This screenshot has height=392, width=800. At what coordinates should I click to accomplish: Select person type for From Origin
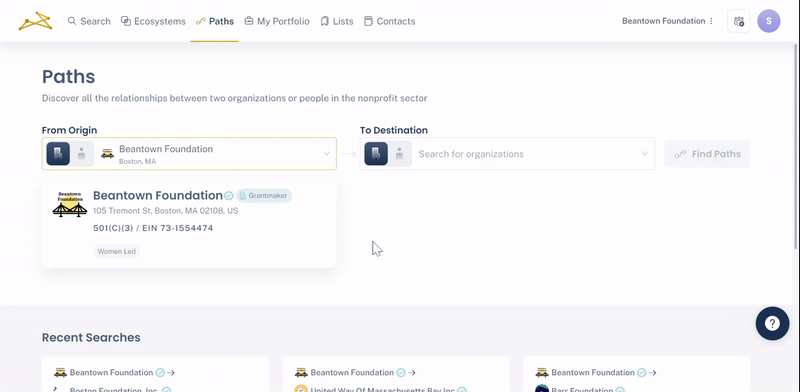[x=82, y=154]
